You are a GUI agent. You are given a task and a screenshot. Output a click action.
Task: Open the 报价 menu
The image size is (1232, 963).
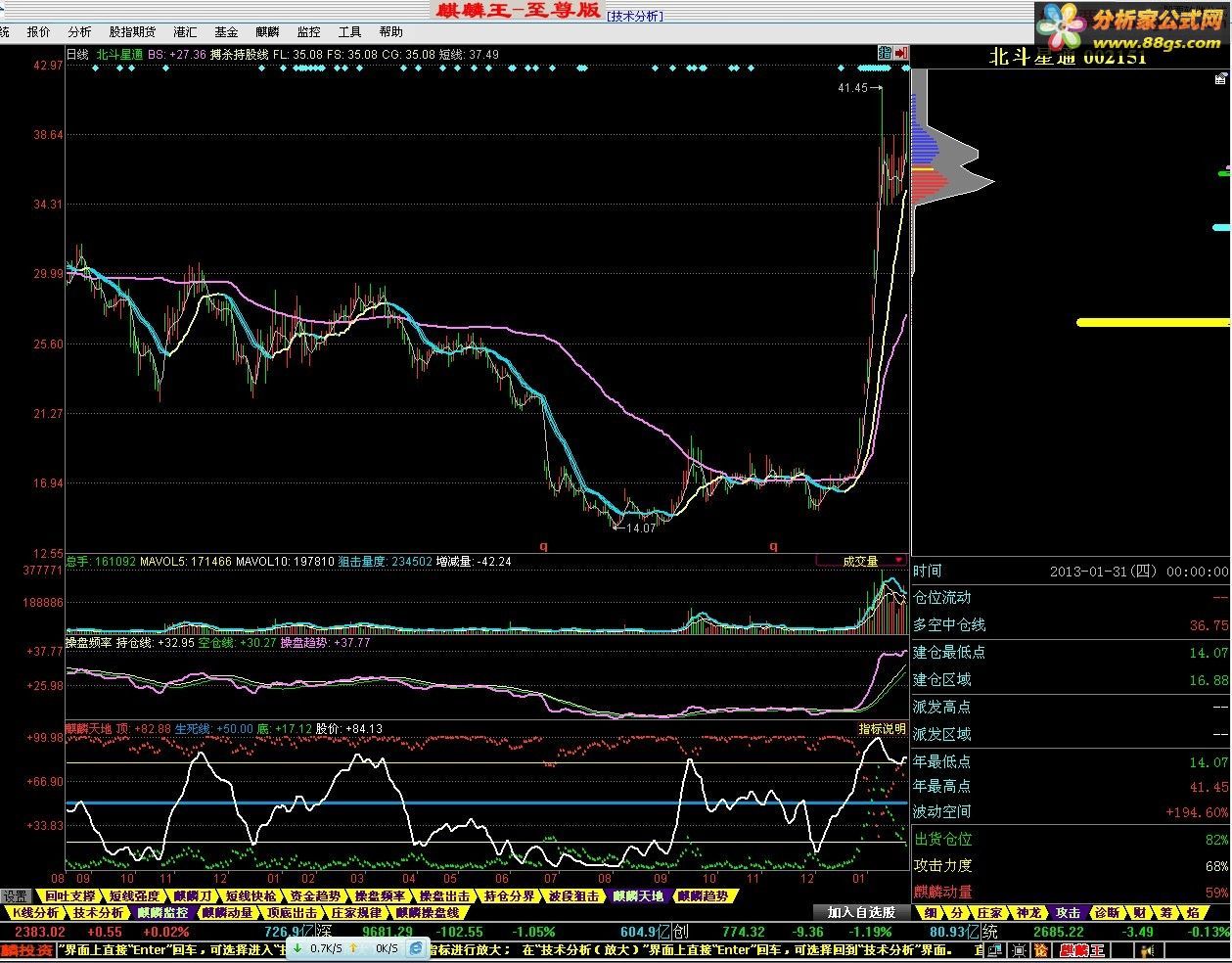point(38,32)
